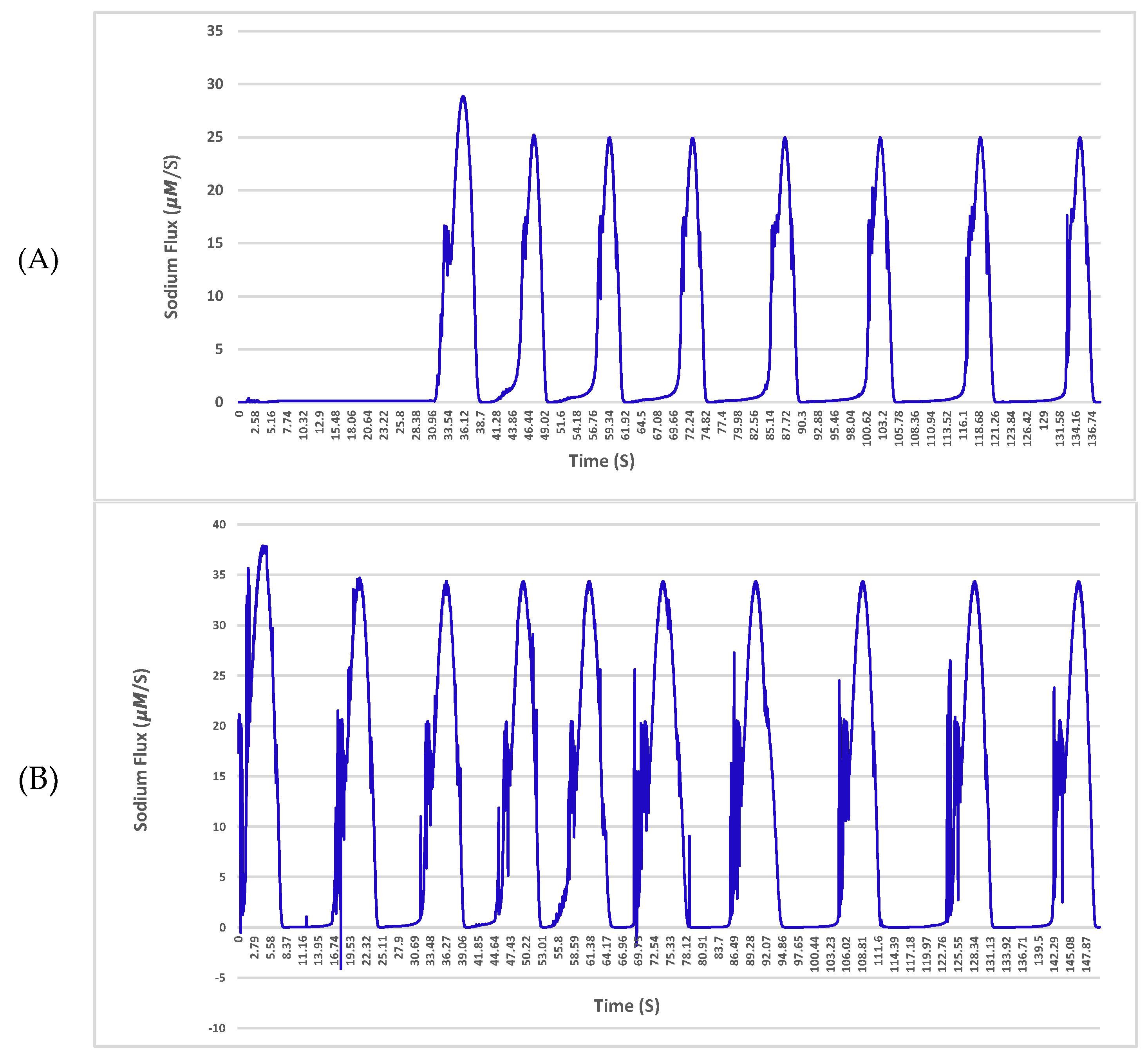Select the Sodium Flux axis title in chart B
Screen dimensions: 1148x1060
point(141,750)
